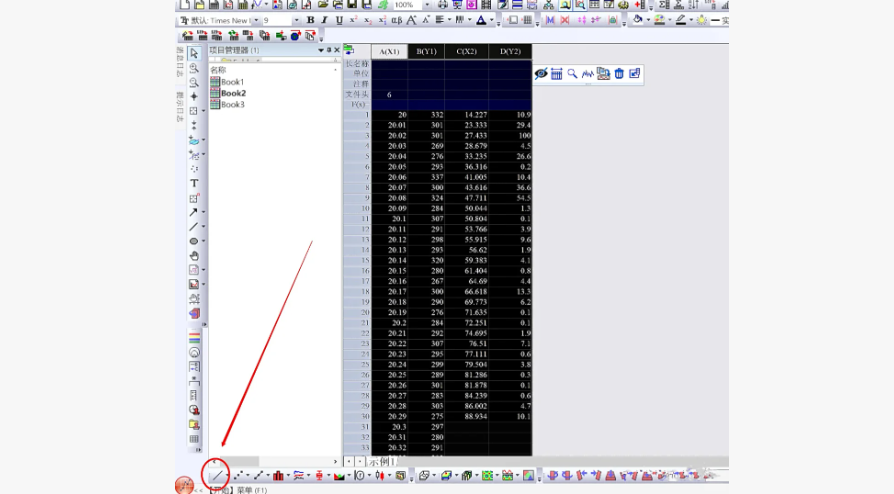Viewport: 894px width, 494px height.
Task: Toggle Underline text formatting
Action: 339,20
